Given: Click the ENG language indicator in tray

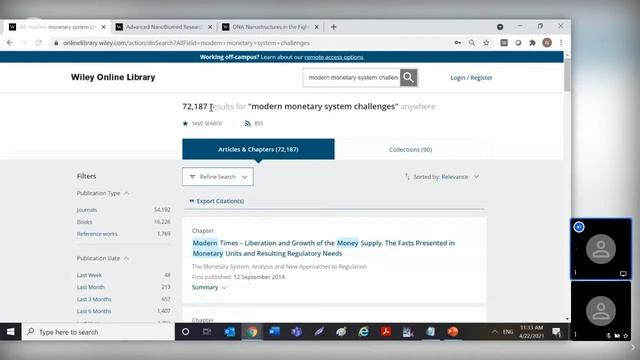Looking at the screenshot, I should click(x=508, y=332).
